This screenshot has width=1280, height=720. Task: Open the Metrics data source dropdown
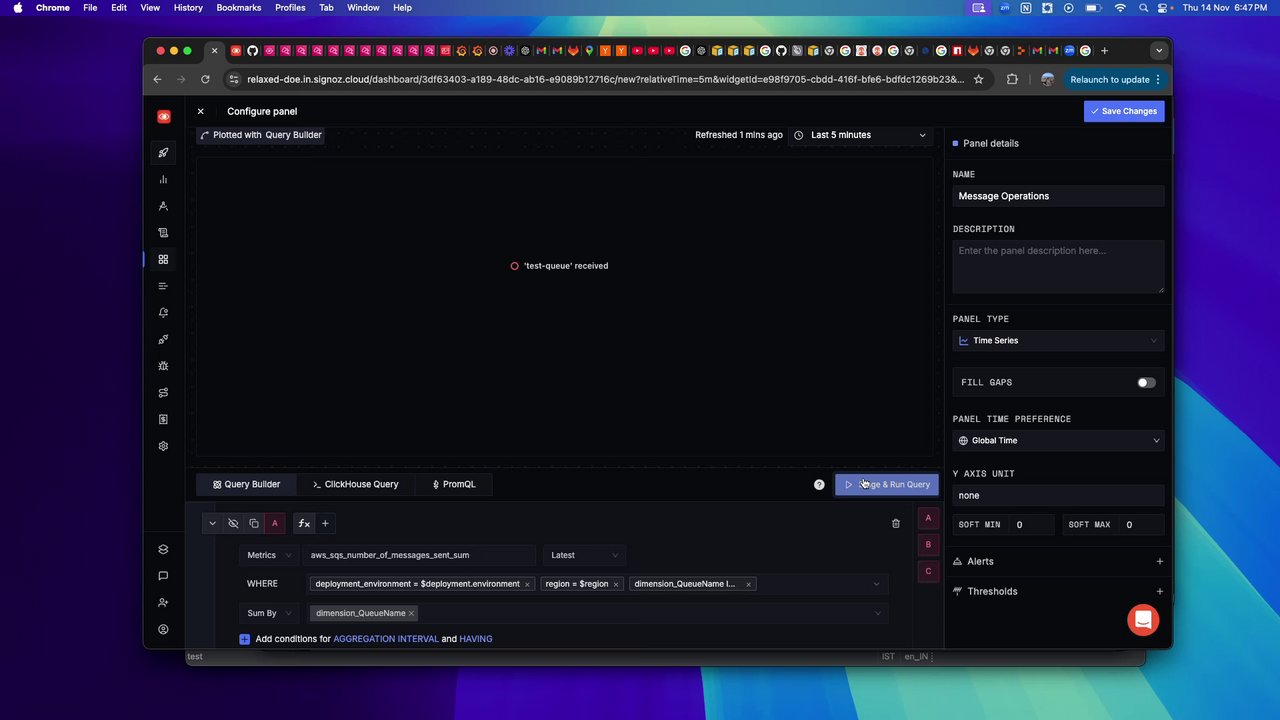point(268,555)
